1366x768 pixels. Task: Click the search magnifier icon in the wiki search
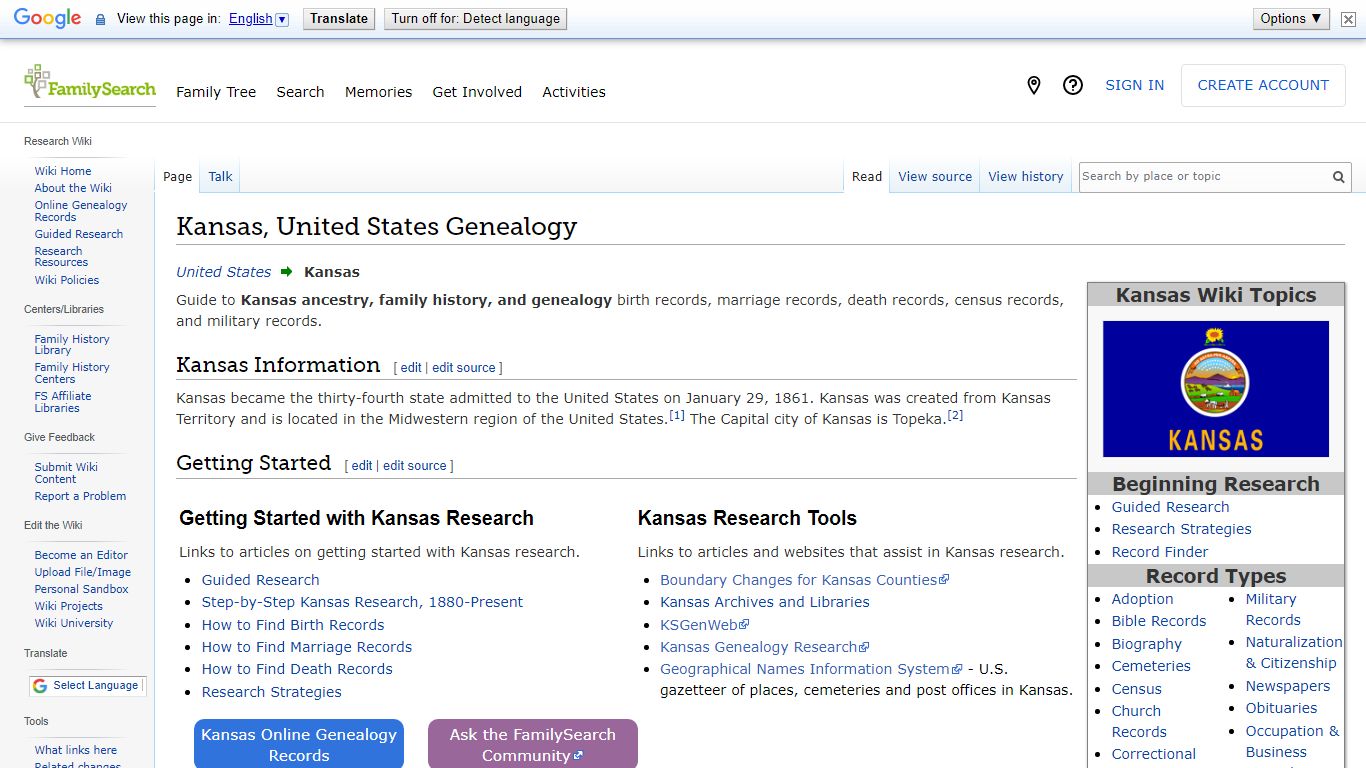1338,177
